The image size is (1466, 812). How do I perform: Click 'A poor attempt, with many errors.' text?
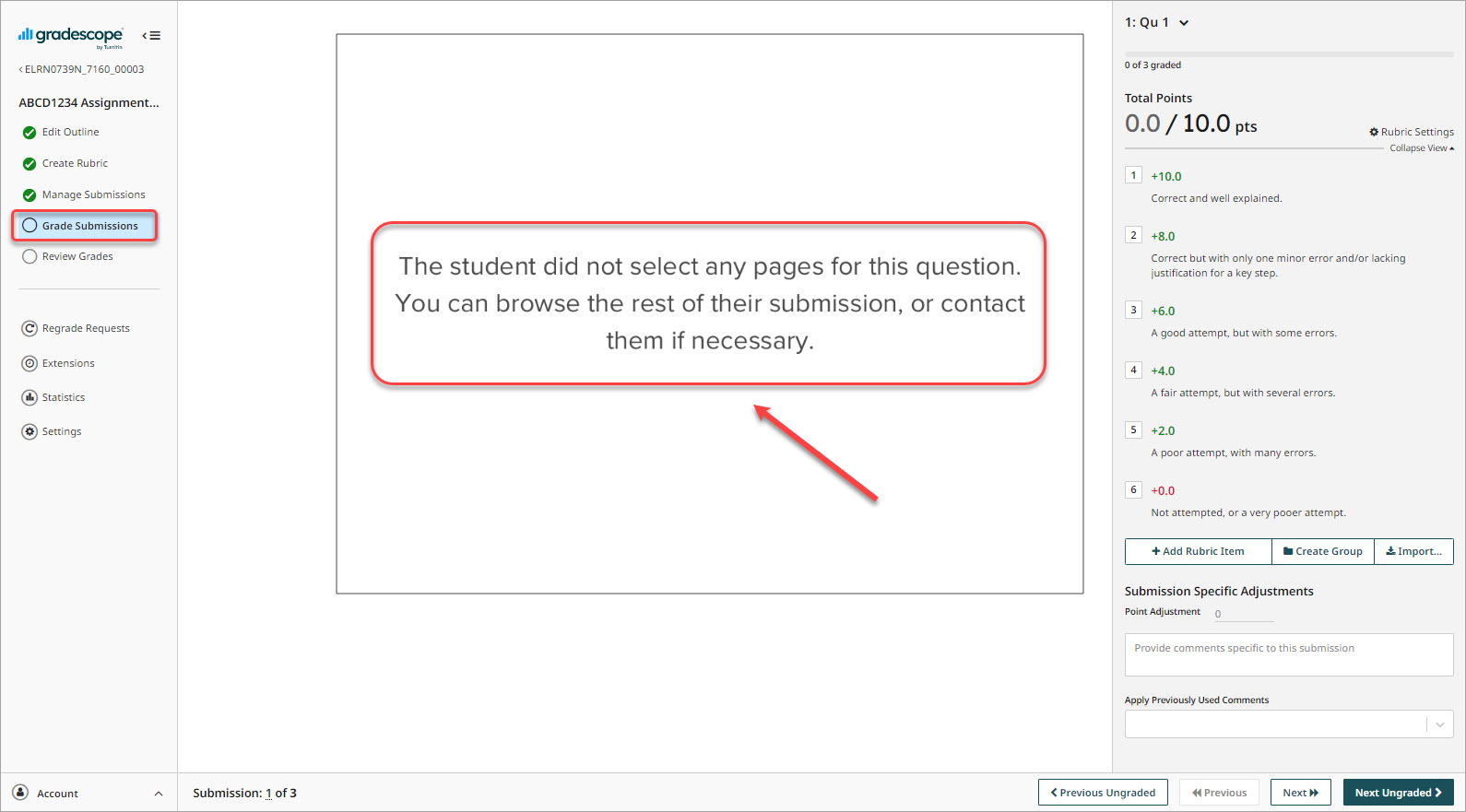click(x=1234, y=453)
